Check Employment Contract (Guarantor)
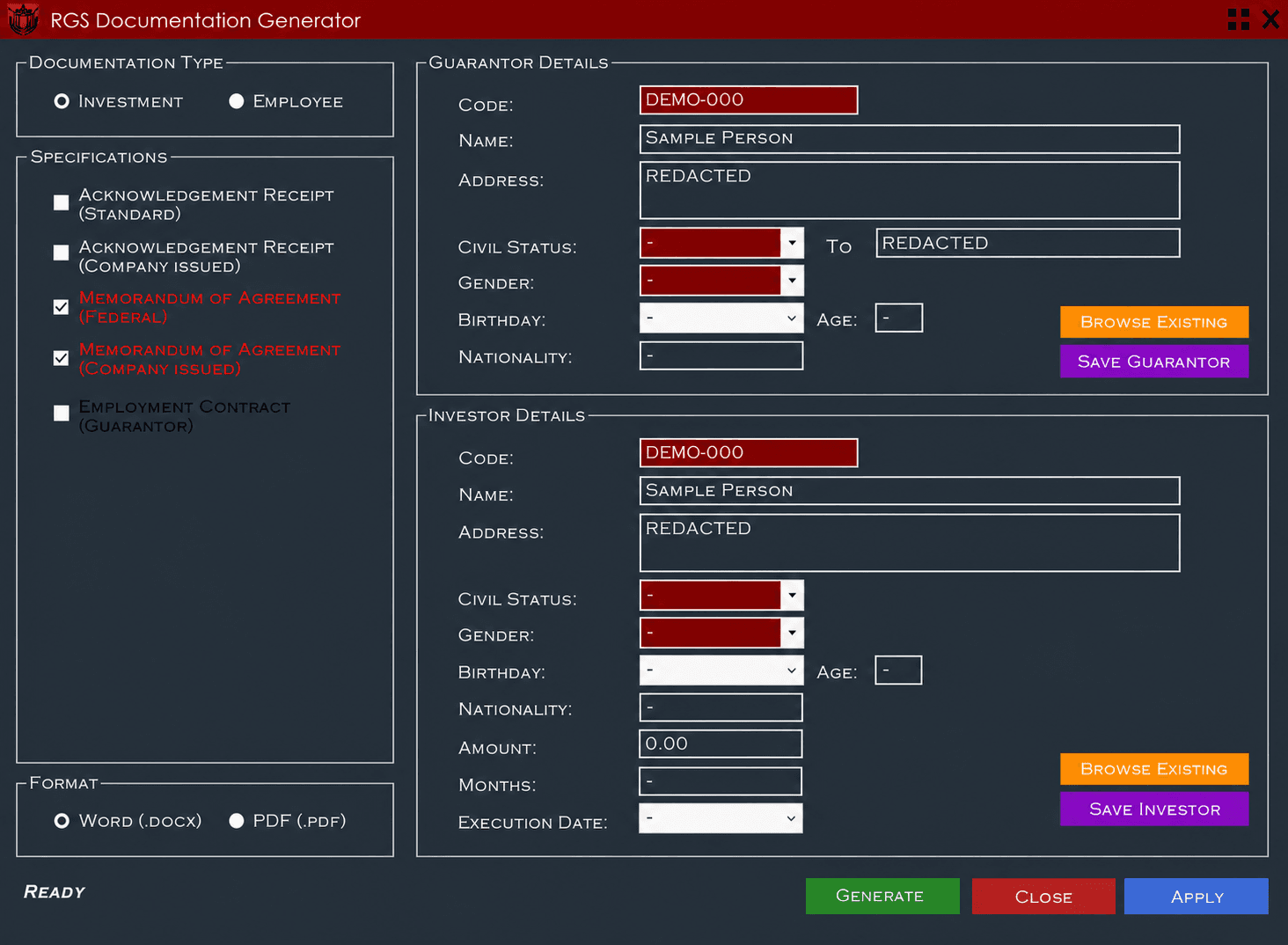Viewport: 1288px width, 945px height. pos(61,413)
